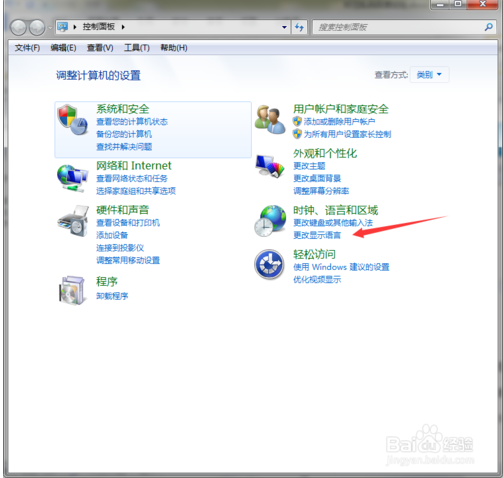Click the 控制面板 breadcrumb in address bar
The image size is (503, 478).
pyautogui.click(x=99, y=27)
